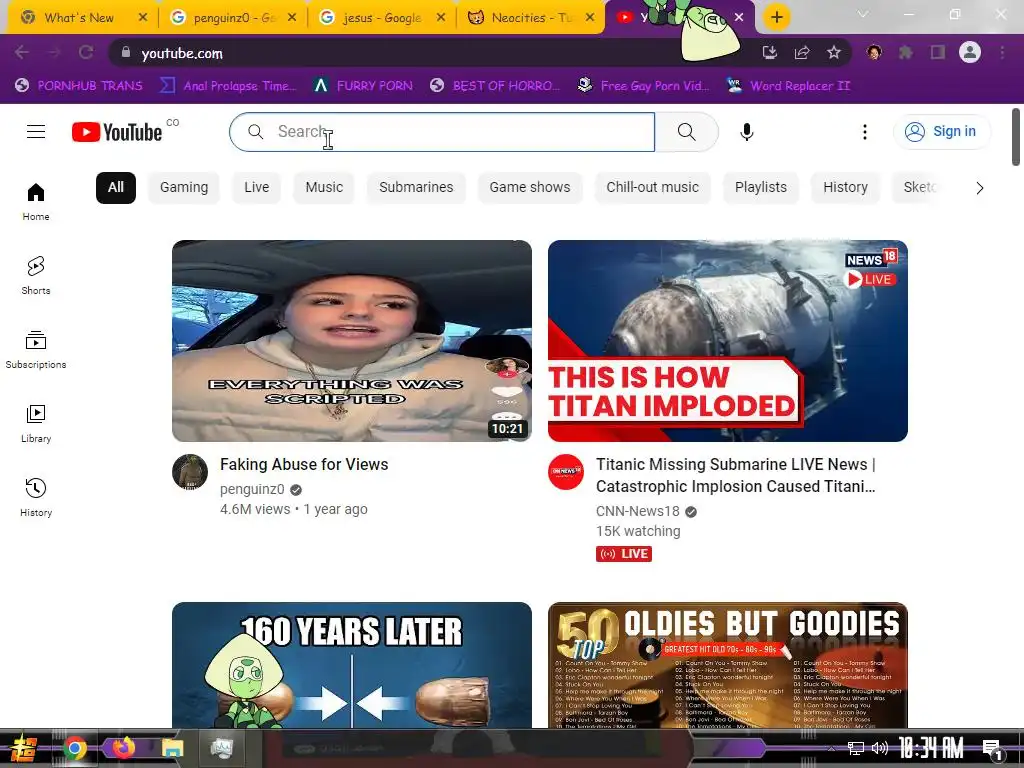Open penguinz0 channel avatar
Viewport: 1024px width, 768px height.
point(190,472)
